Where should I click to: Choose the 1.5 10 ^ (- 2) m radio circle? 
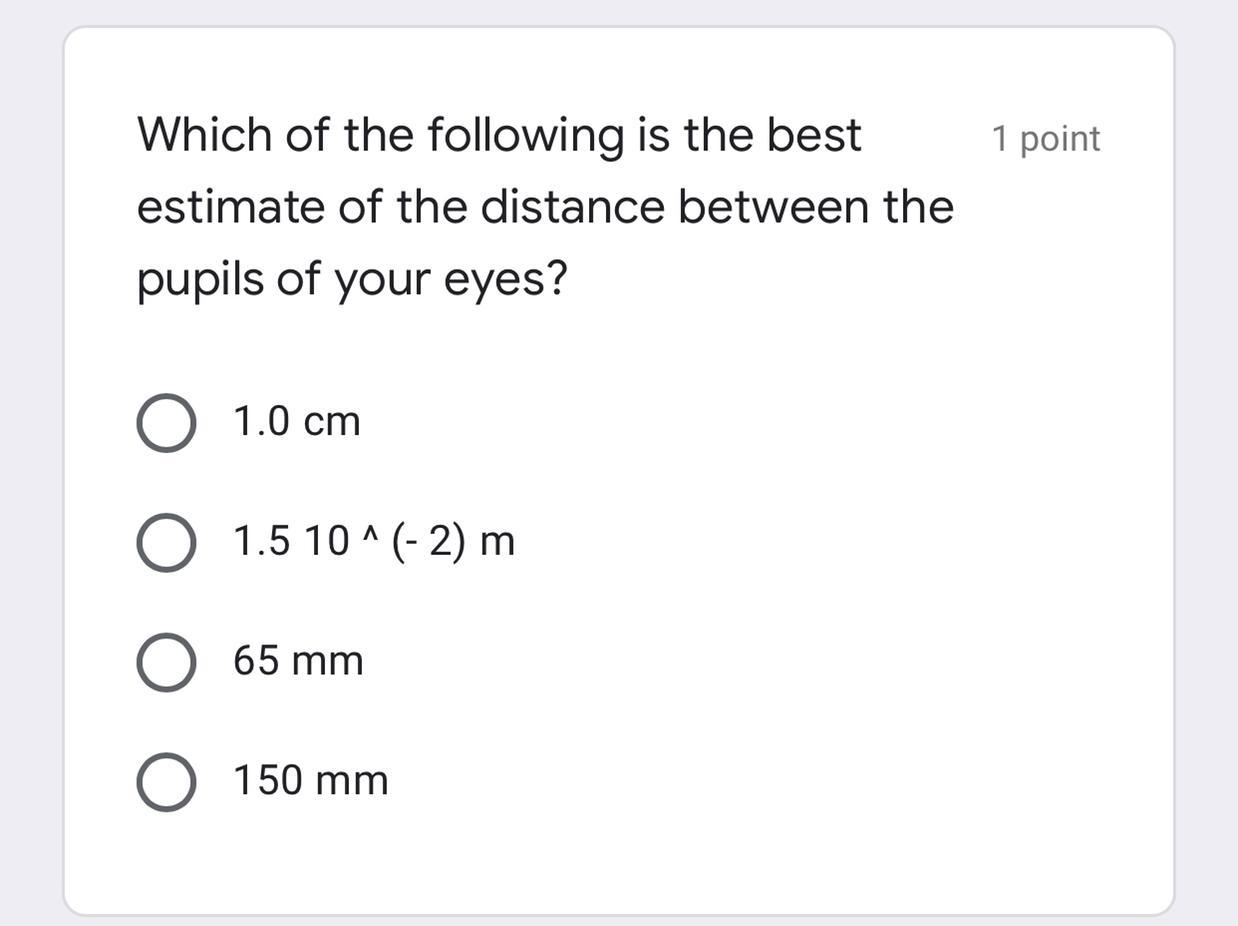[166, 543]
